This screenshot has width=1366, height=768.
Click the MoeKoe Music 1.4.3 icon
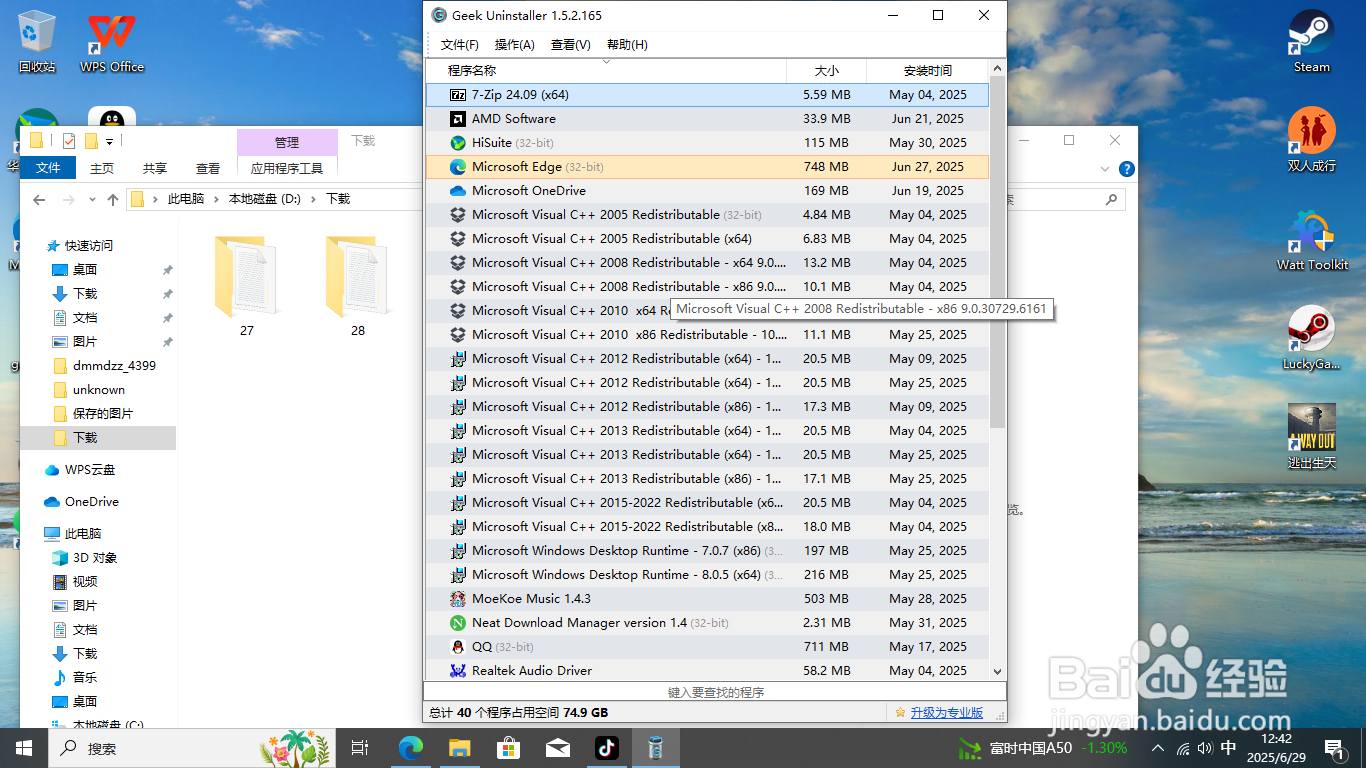[458, 599]
